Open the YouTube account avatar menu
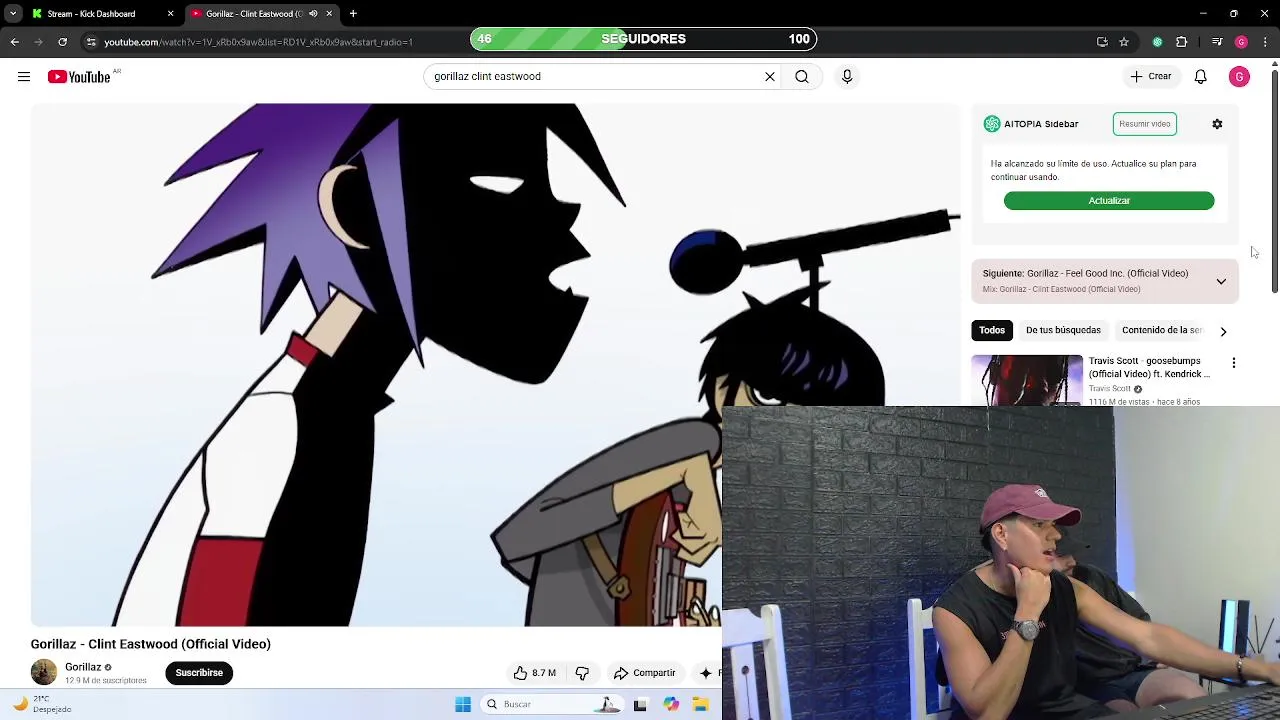The width and height of the screenshot is (1280, 720). click(x=1239, y=77)
